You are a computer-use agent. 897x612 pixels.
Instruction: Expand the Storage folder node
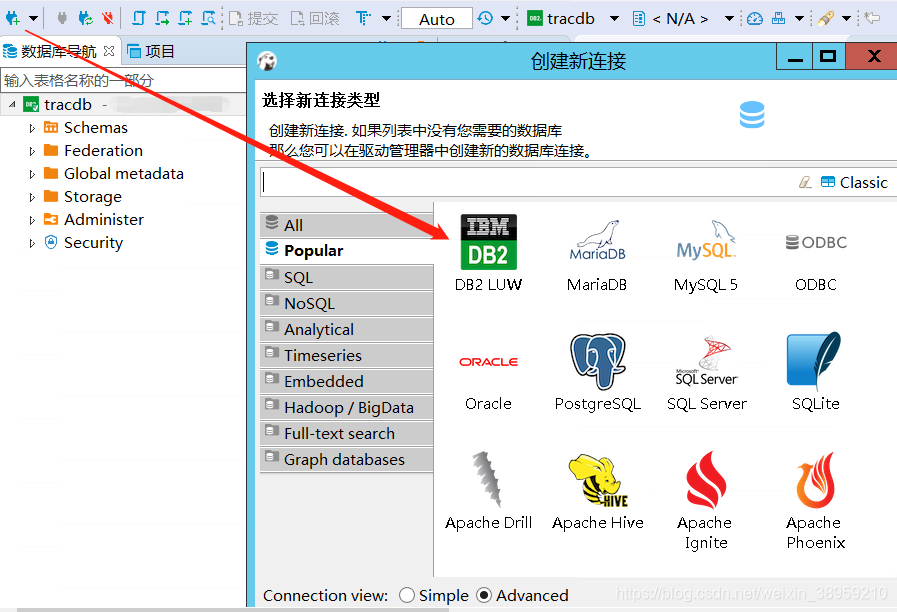pos(32,197)
